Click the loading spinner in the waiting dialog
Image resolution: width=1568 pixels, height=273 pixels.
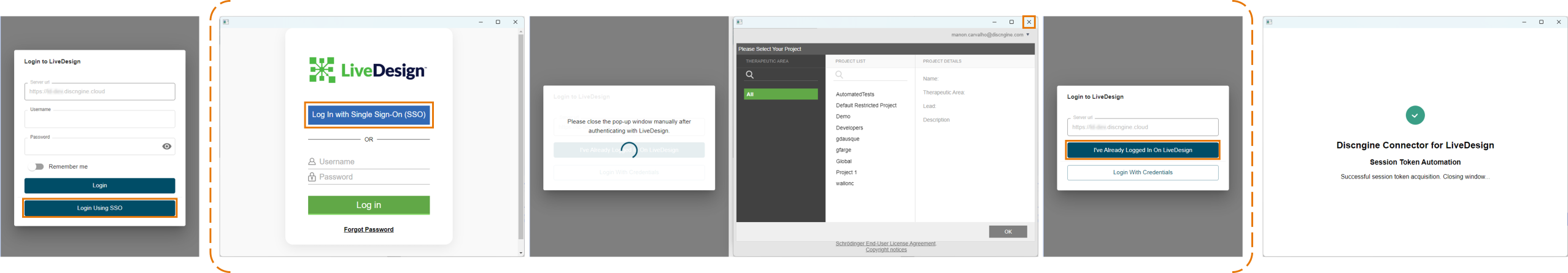click(x=629, y=150)
